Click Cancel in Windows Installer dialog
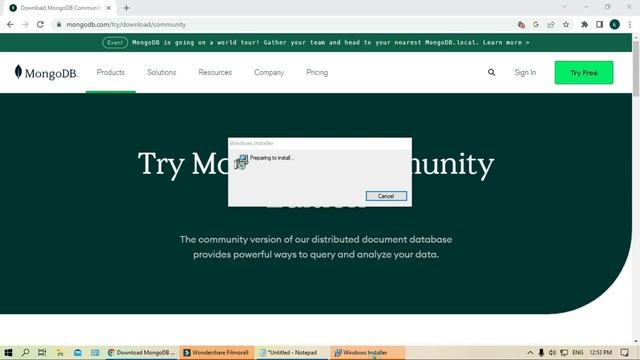640x360 pixels. (386, 196)
